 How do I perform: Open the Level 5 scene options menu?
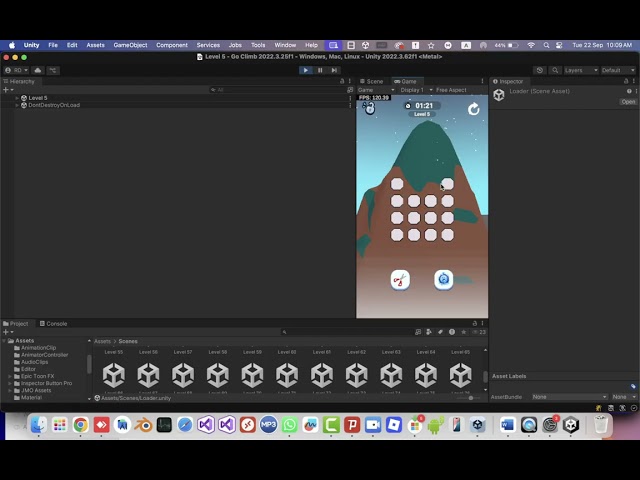(350, 98)
